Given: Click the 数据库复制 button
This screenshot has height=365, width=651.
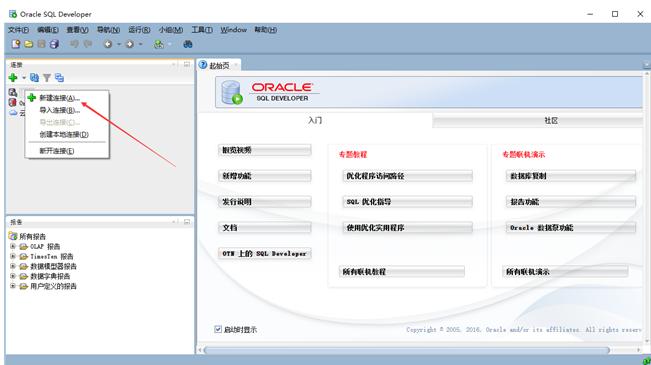Looking at the screenshot, I should coord(570,176).
